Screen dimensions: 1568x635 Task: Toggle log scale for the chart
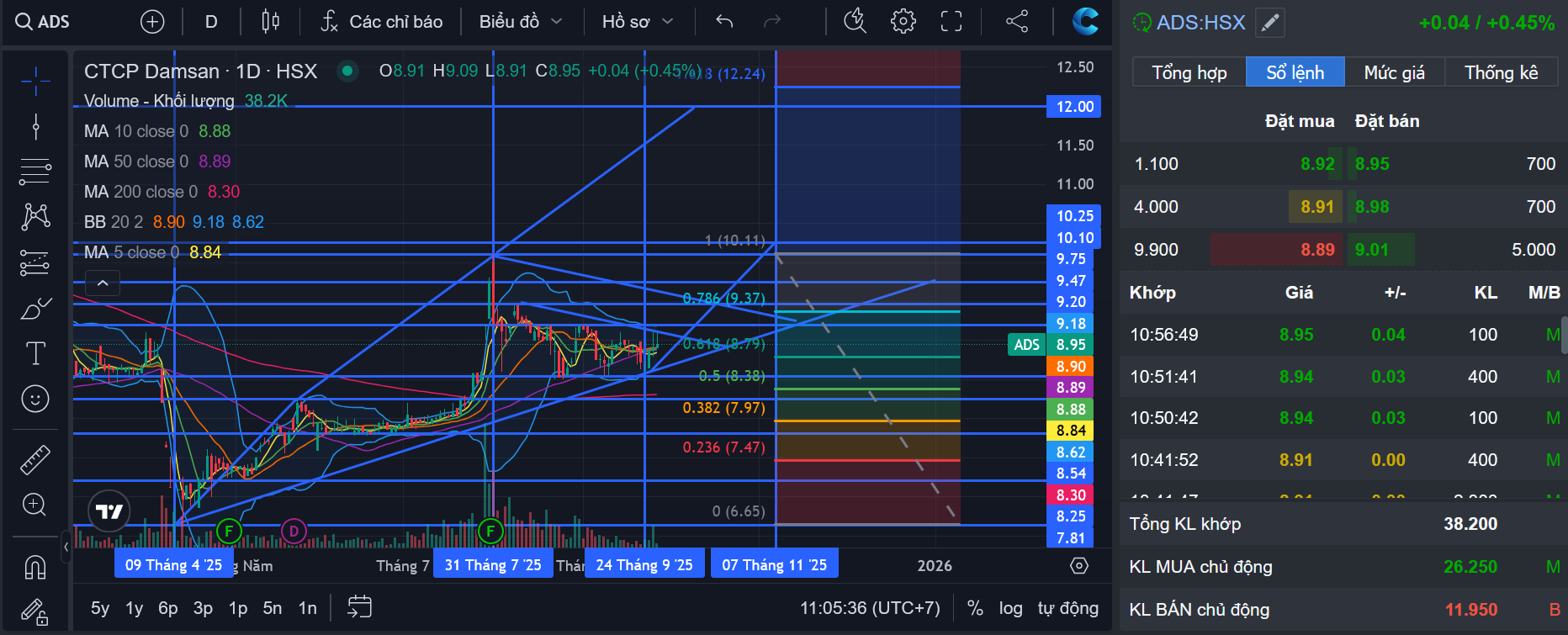click(x=1011, y=607)
